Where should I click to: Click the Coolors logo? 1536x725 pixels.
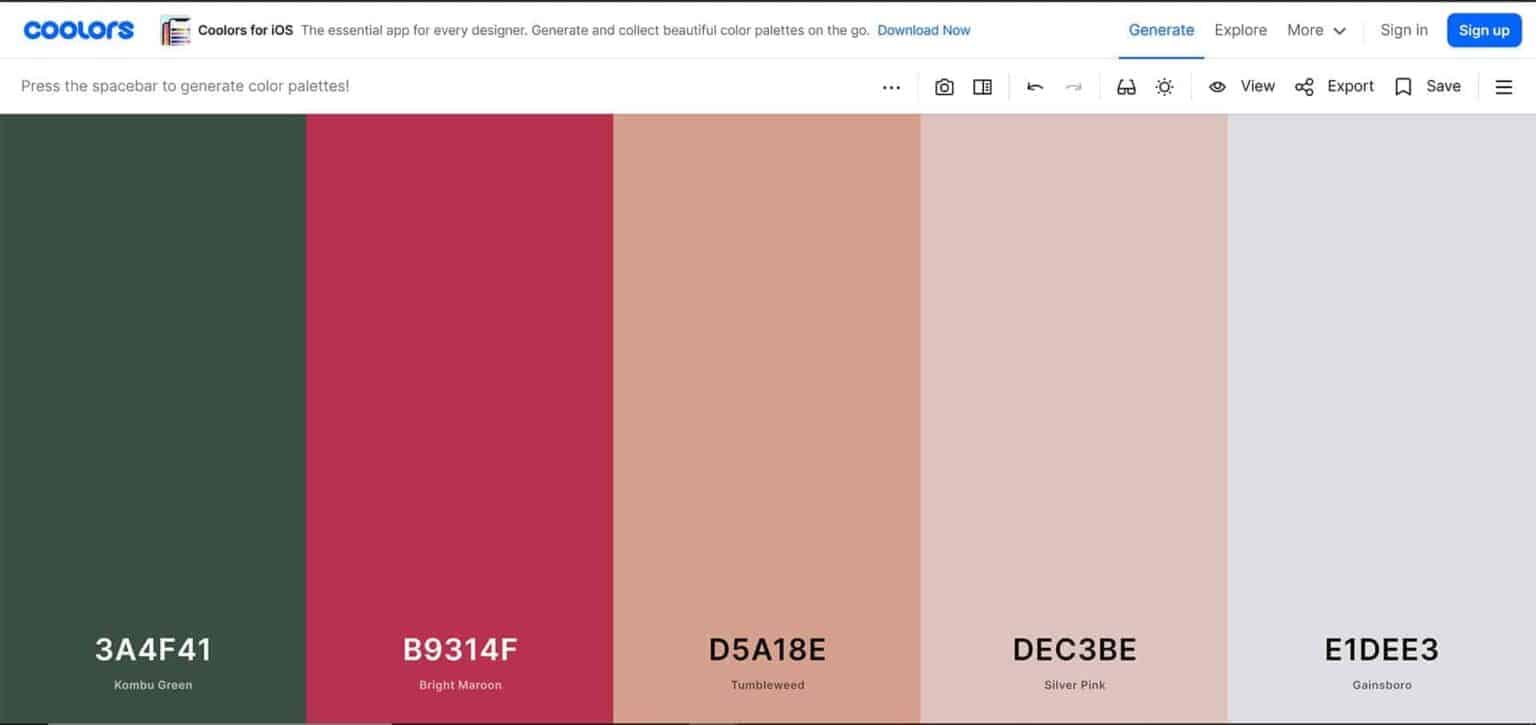[78, 29]
